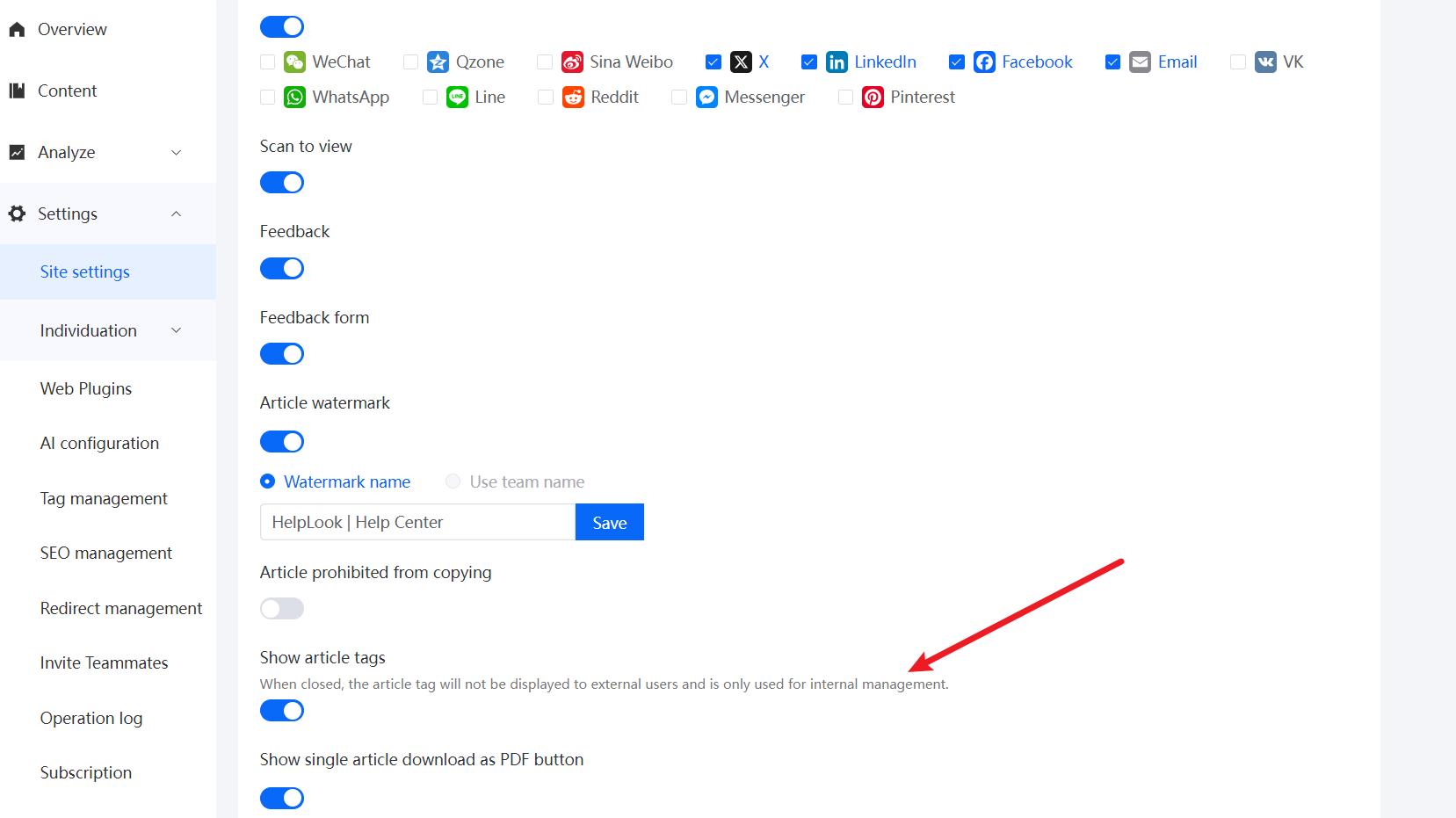1456x818 pixels.
Task: Click the Settings gear icon
Action: (17, 213)
